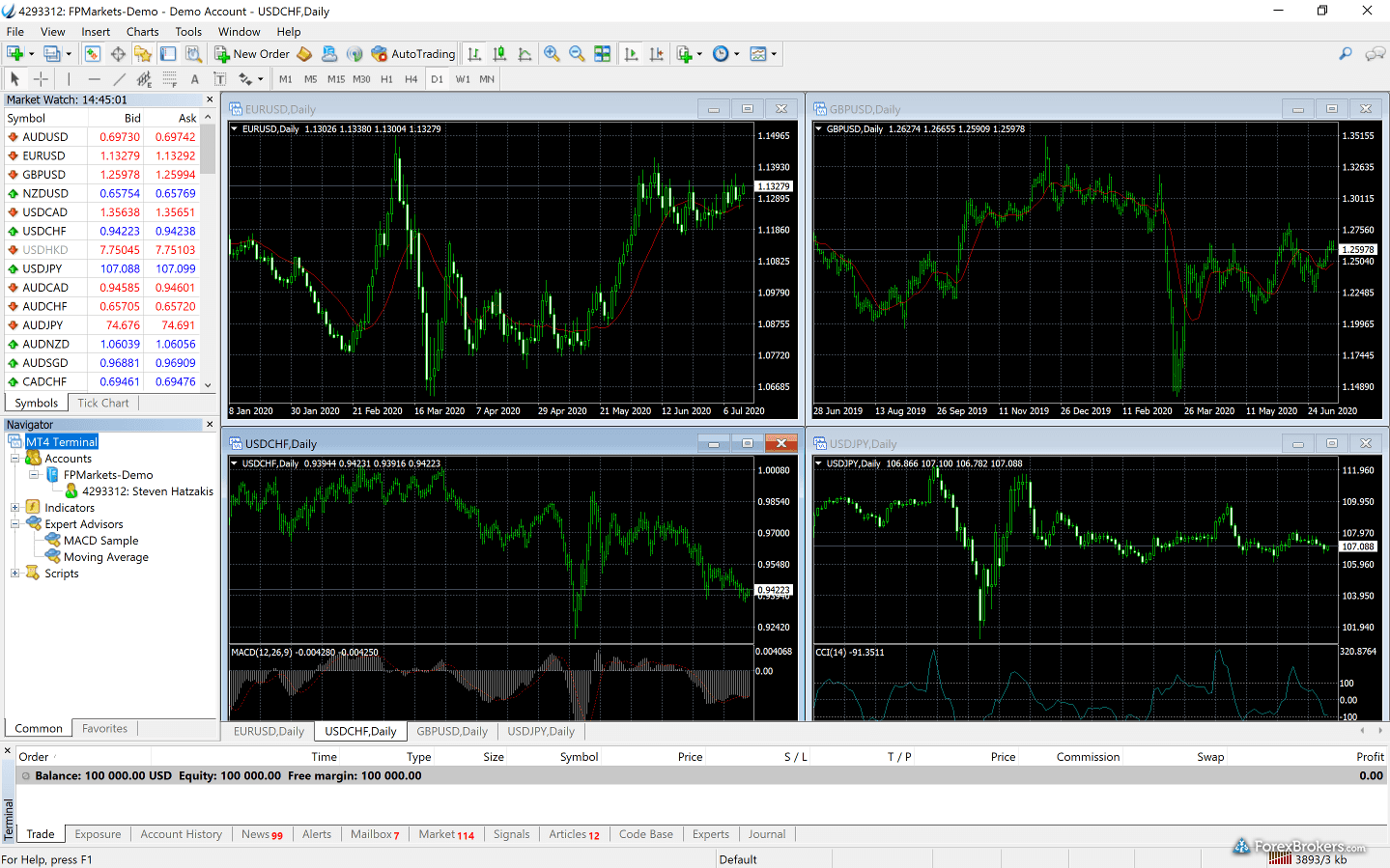The height and width of the screenshot is (868, 1390).
Task: Zoom in on the chart
Action: click(552, 54)
